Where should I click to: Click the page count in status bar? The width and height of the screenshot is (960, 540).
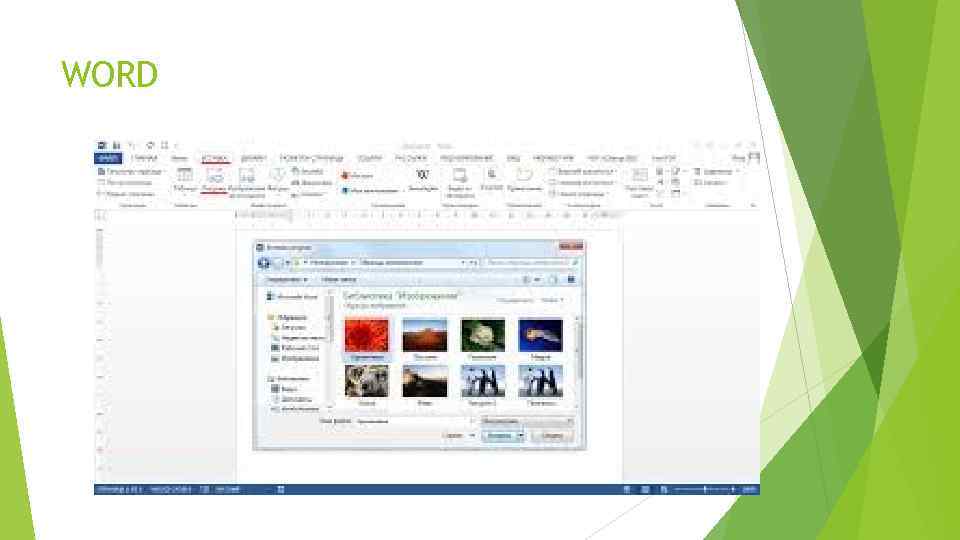point(120,490)
